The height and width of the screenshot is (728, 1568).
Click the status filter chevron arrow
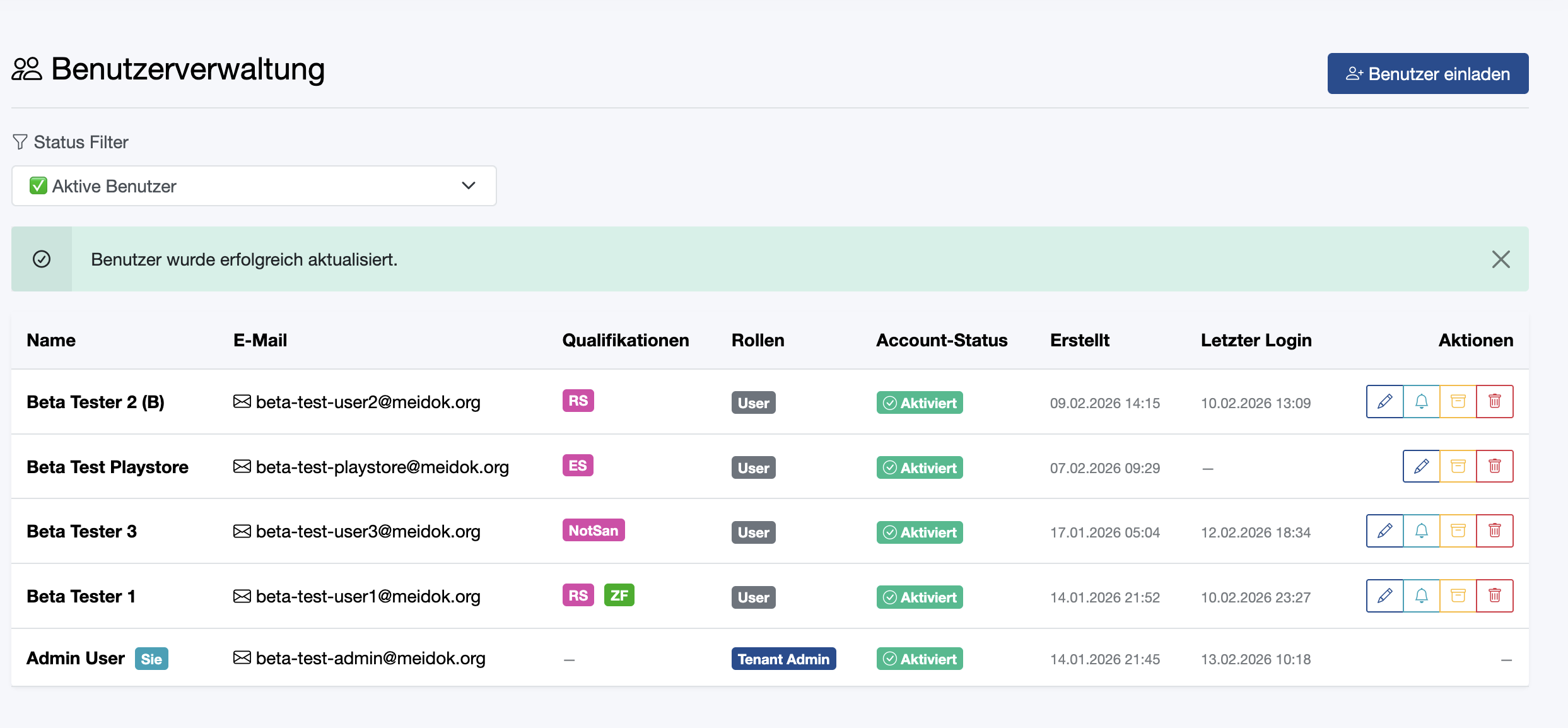[468, 186]
